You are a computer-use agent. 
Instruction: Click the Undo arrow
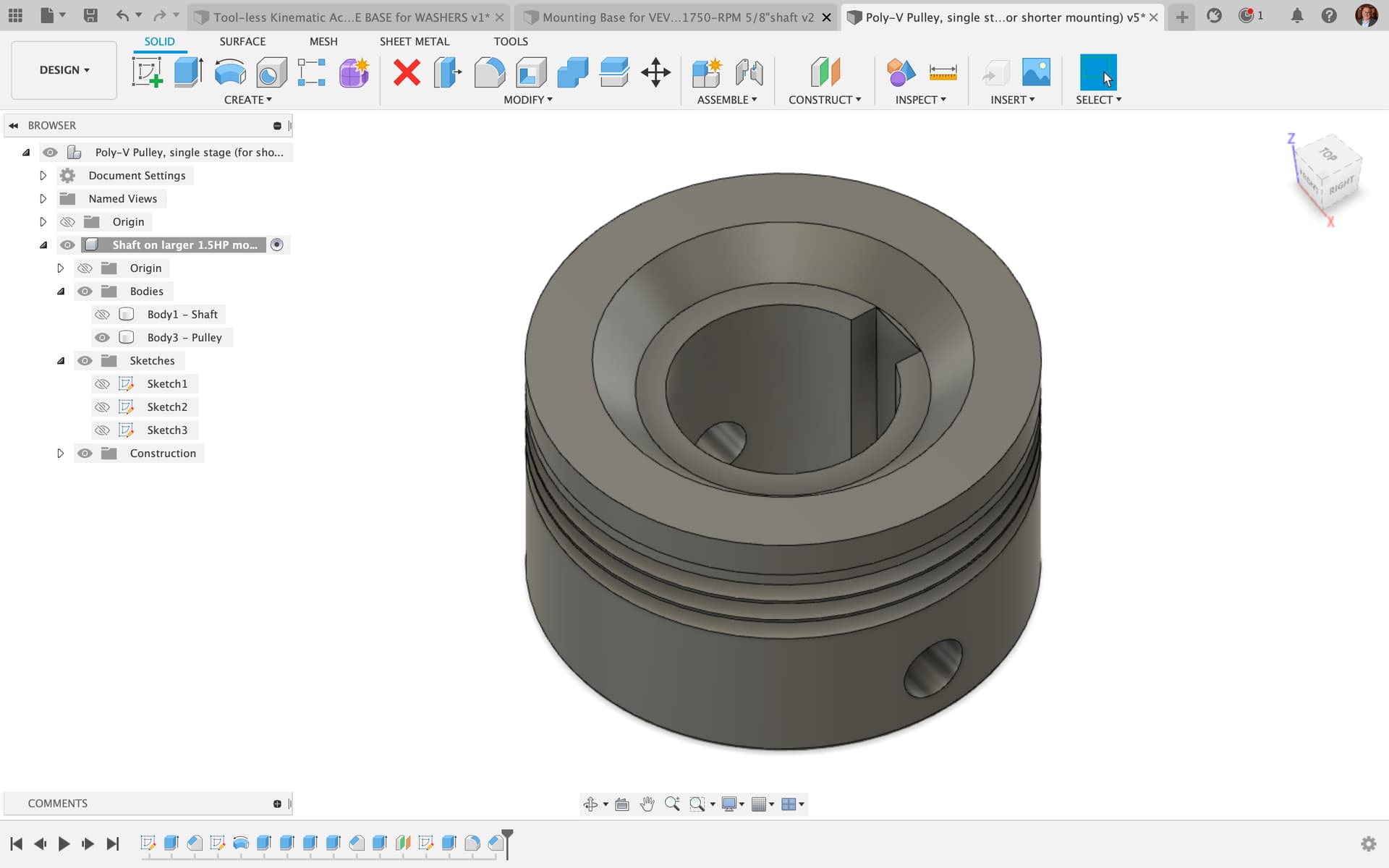[122, 15]
